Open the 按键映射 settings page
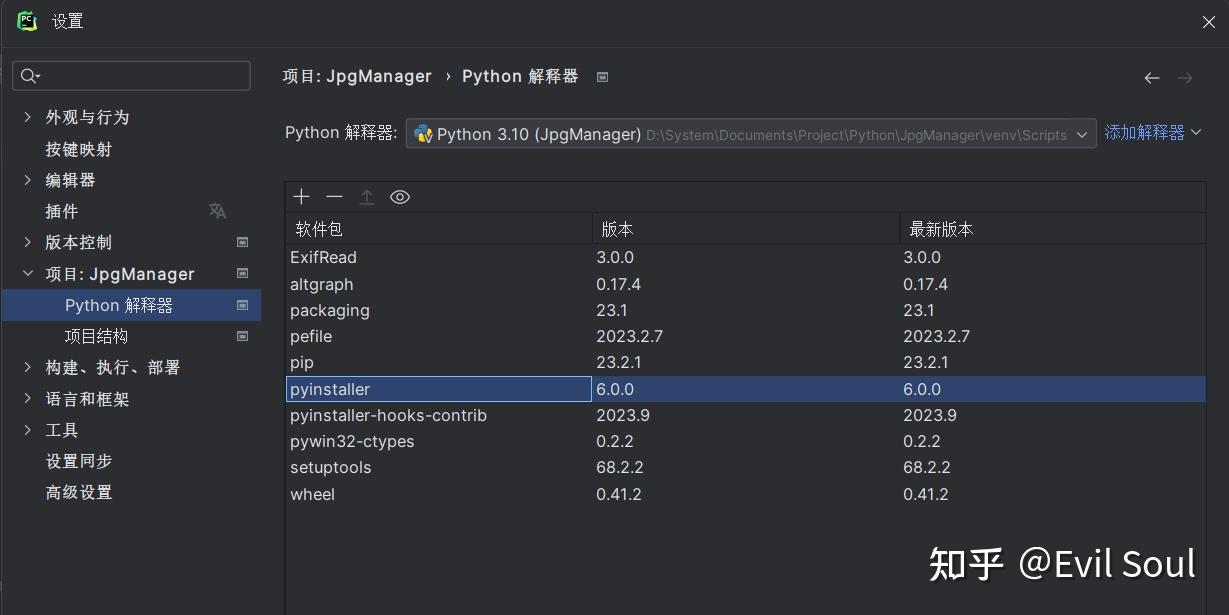Screen dimensions: 1229x615 78,149
